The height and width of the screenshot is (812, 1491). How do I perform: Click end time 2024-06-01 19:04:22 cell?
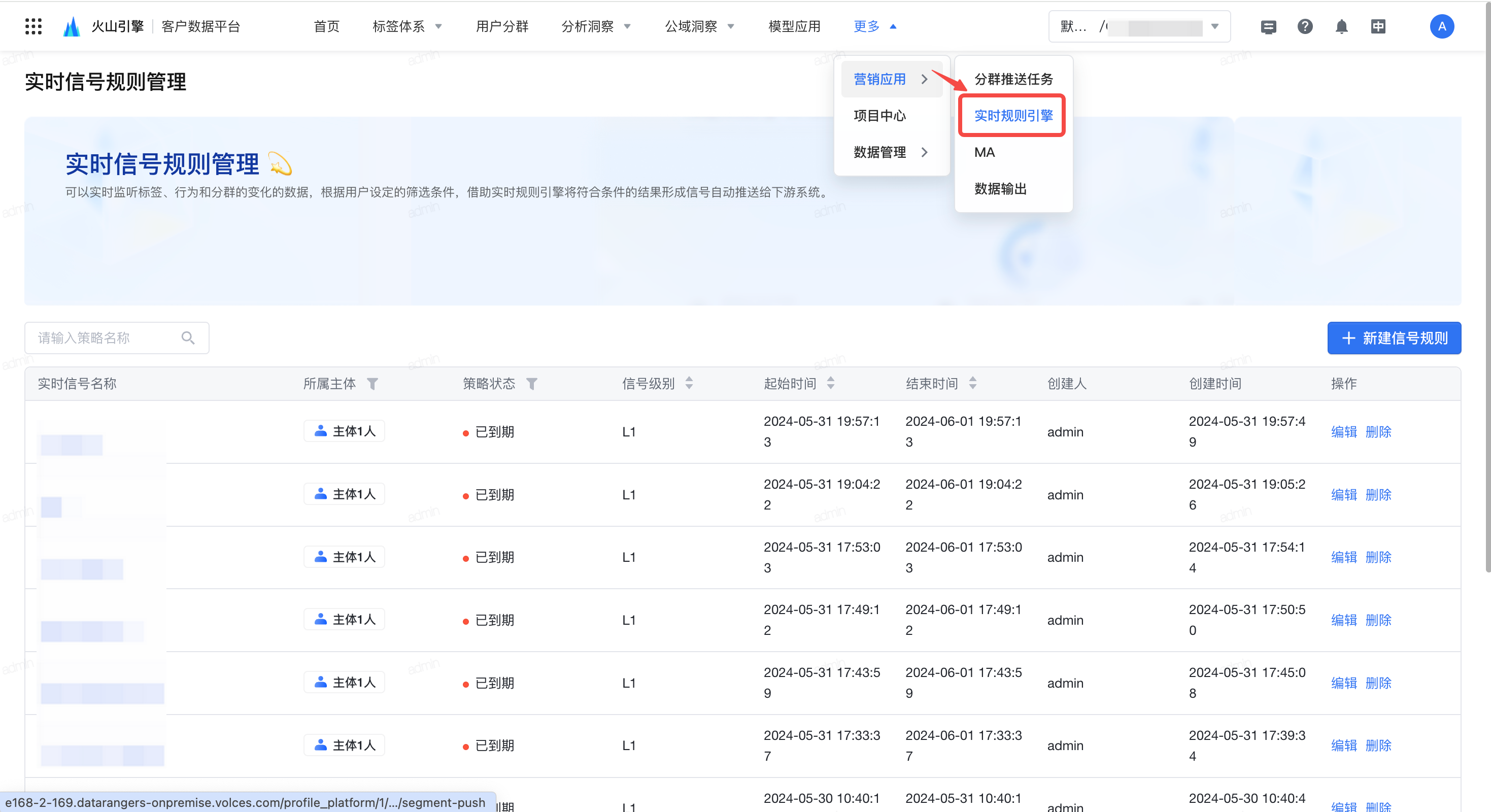(x=964, y=494)
